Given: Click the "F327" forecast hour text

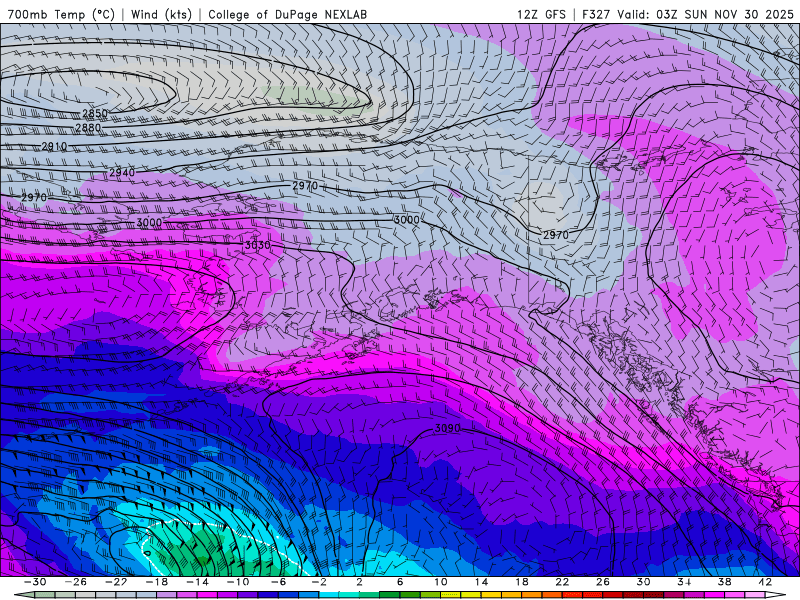Looking at the screenshot, I should (x=595, y=14).
